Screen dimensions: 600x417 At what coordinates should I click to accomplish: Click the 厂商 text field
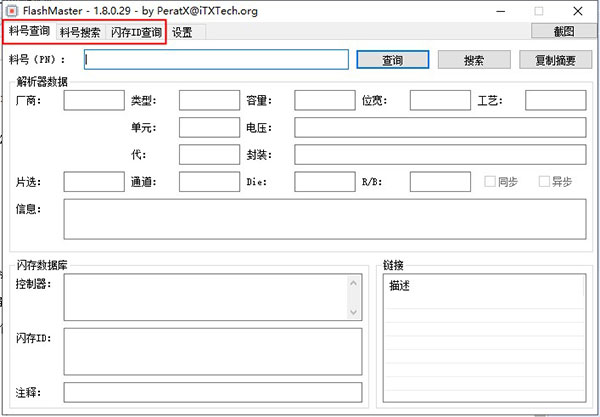tap(93, 100)
